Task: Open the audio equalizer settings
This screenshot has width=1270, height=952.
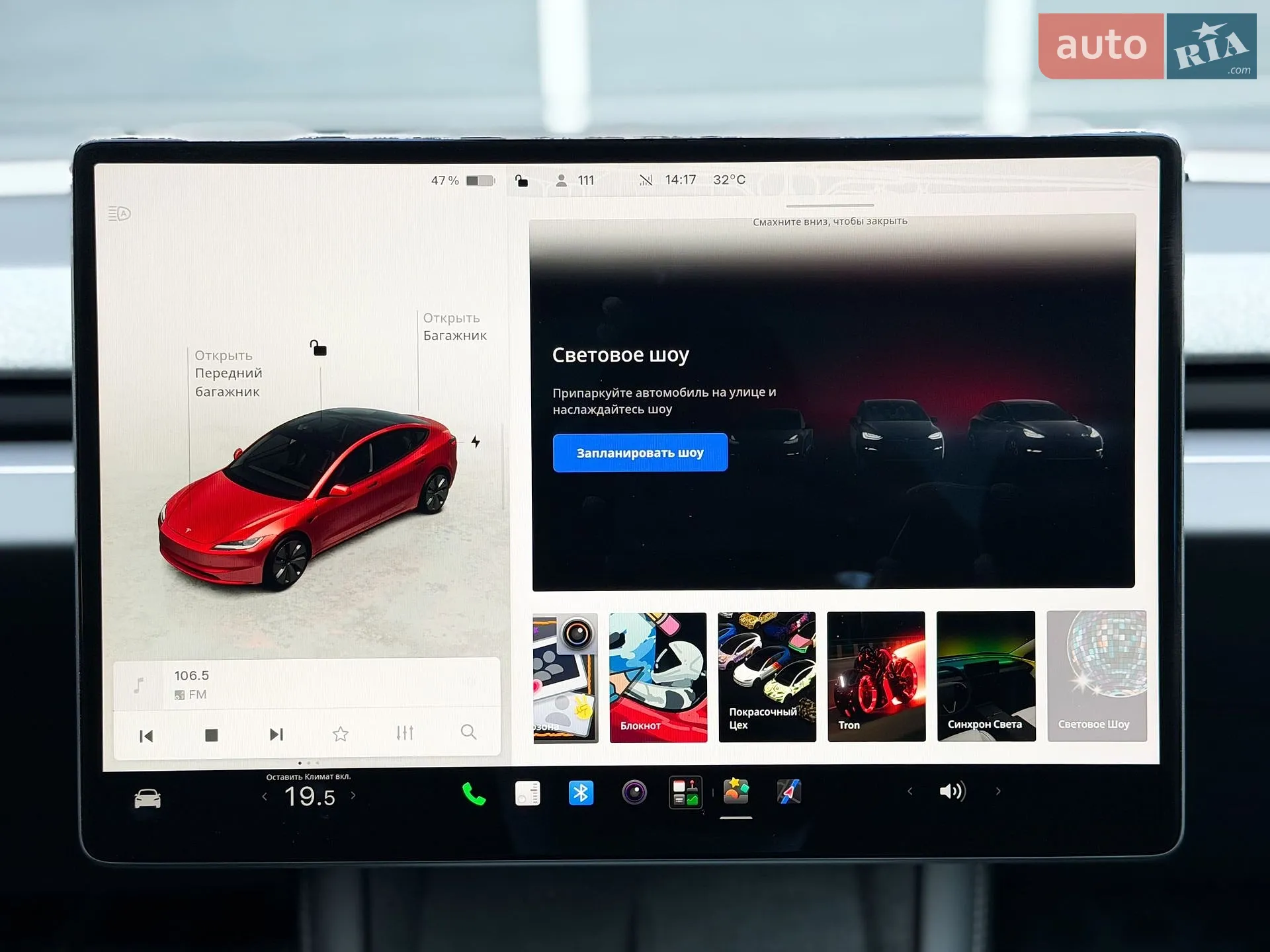Action: pos(405,733)
